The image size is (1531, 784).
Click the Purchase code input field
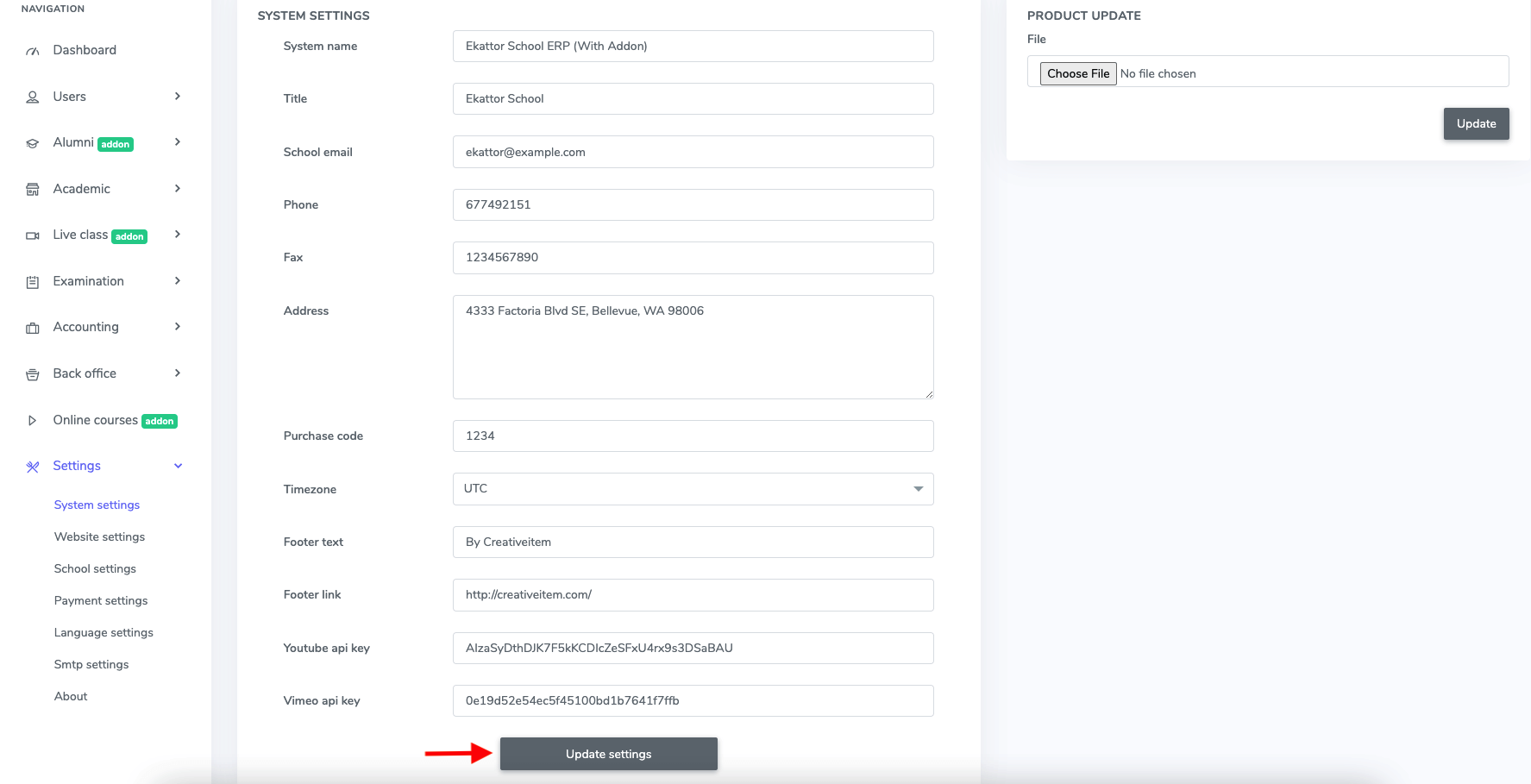(693, 436)
